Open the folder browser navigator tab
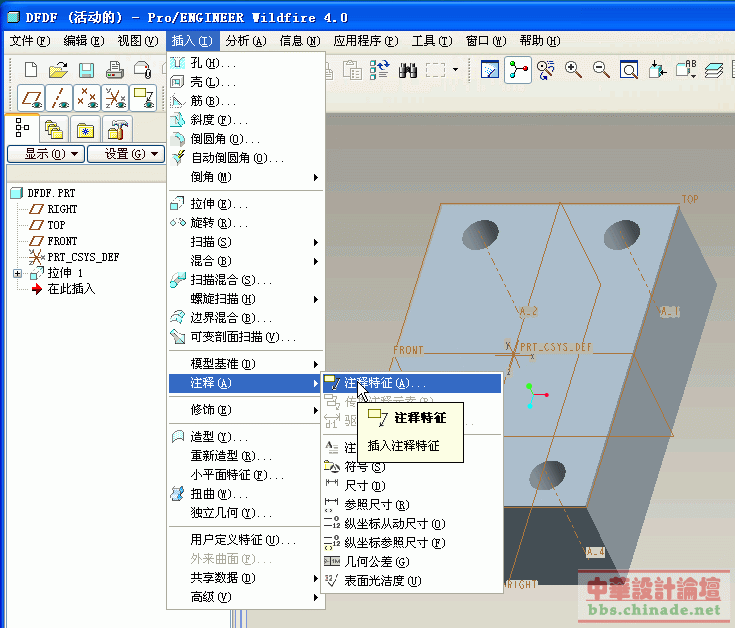Screen dimensions: 735x628 point(53,129)
